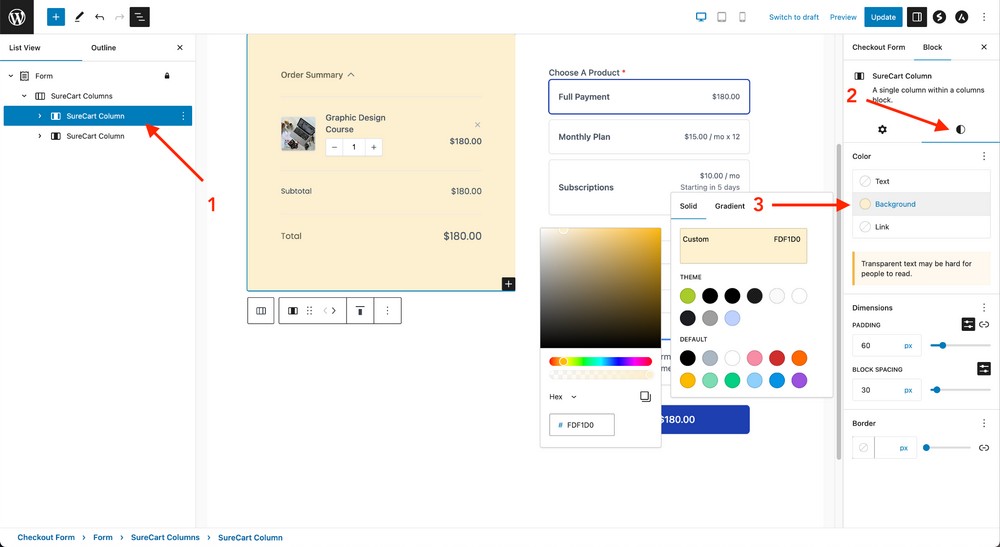Switch to mobile preview device
Viewport: 1000px width, 547px height.
[x=742, y=17]
